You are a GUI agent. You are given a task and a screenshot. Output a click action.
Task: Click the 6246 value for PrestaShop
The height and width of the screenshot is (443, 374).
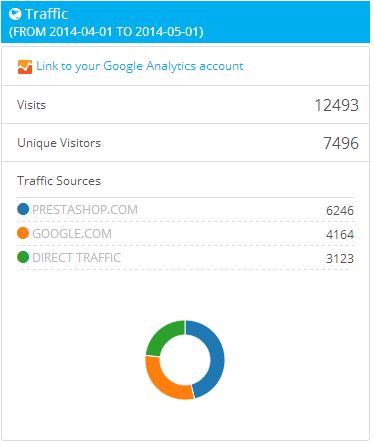pos(340,211)
